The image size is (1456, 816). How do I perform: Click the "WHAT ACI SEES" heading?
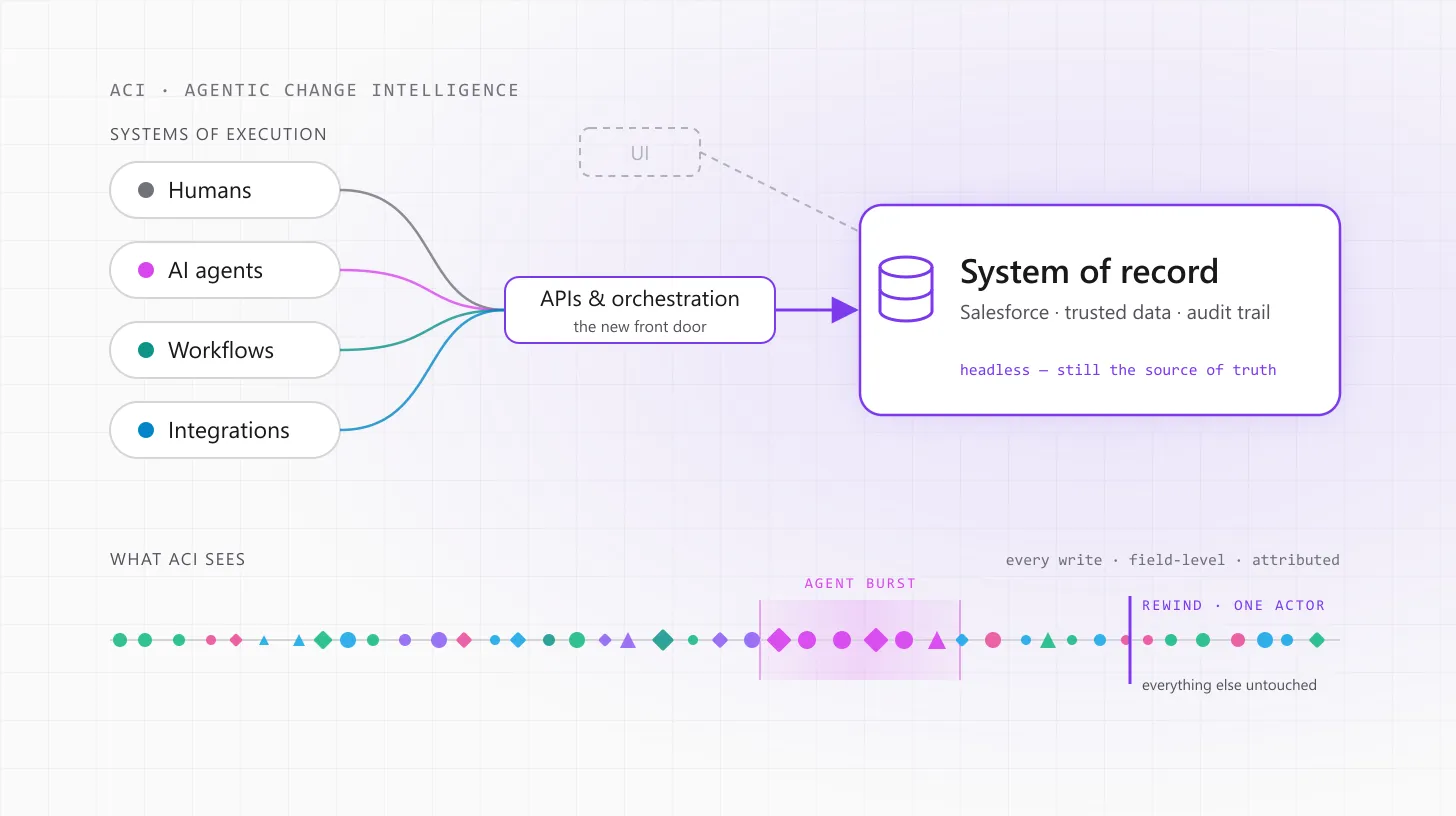pos(178,559)
